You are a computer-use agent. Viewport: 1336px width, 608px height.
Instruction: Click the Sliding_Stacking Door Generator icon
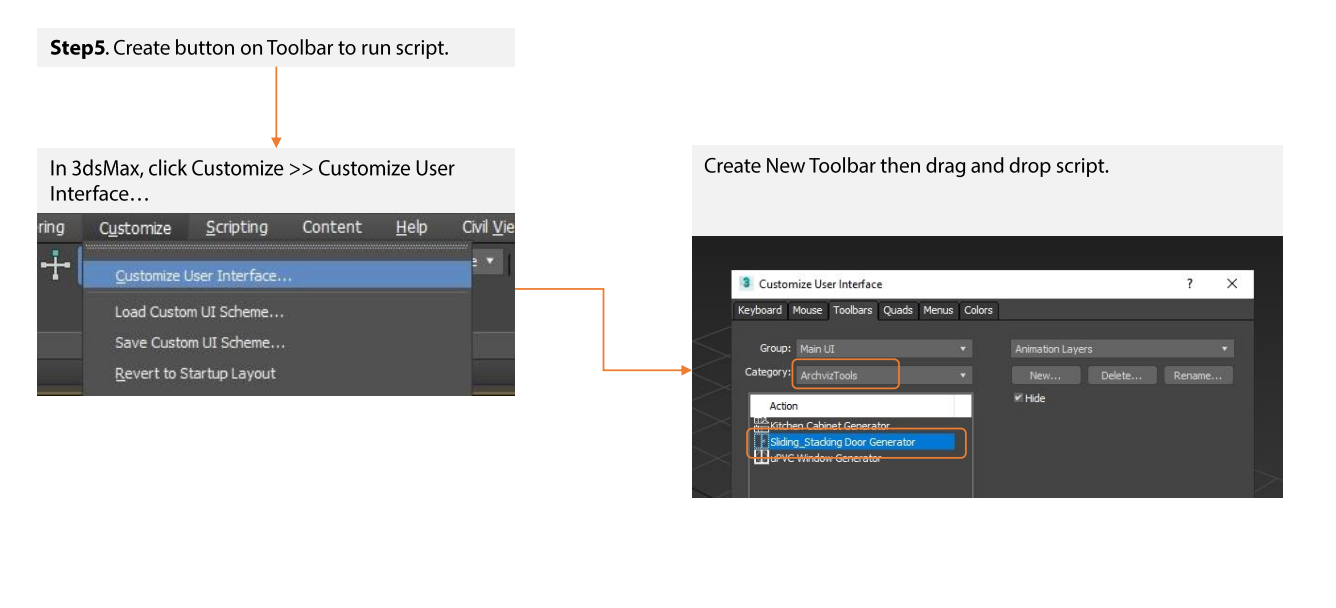tap(761, 441)
